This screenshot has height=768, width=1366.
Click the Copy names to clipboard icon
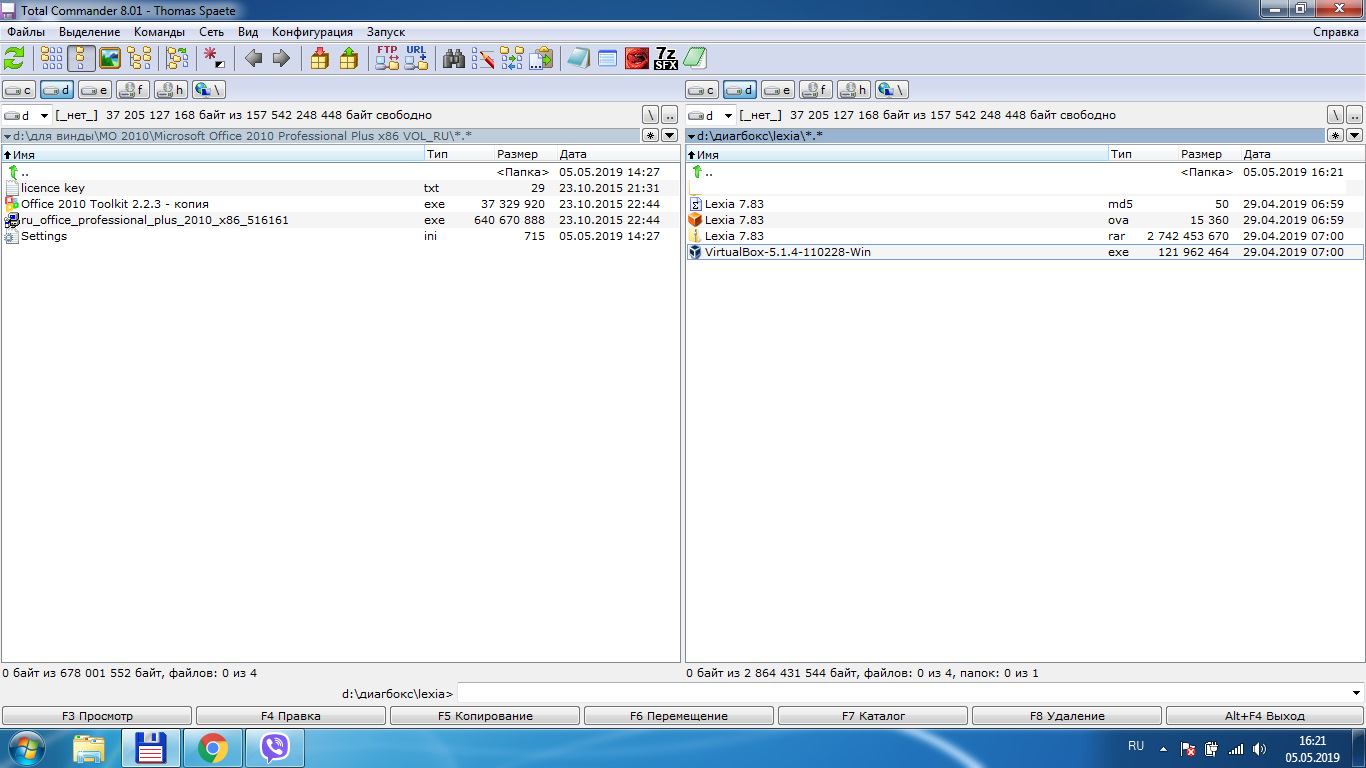pyautogui.click(x=541, y=58)
